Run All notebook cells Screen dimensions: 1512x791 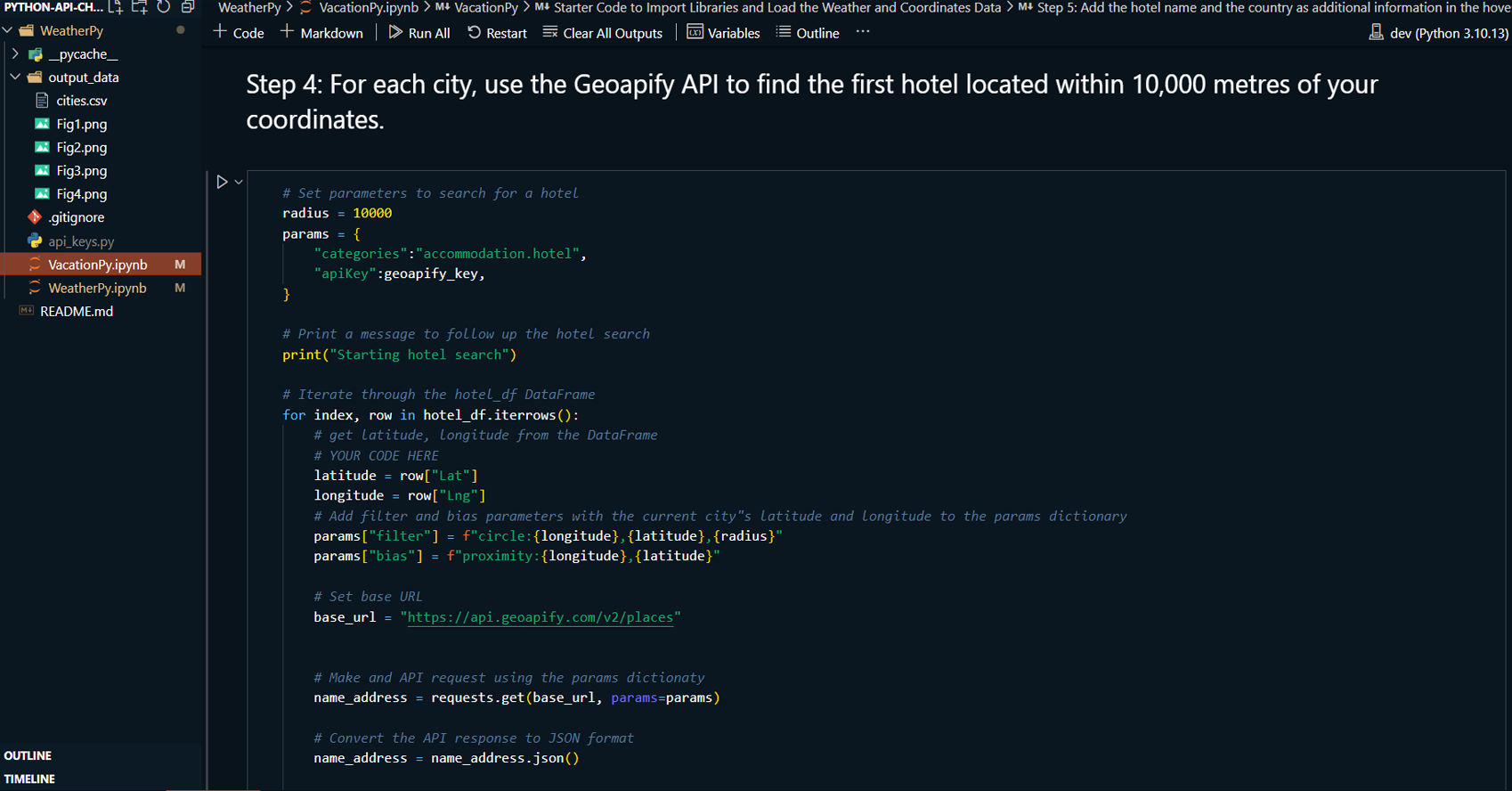pyautogui.click(x=419, y=33)
